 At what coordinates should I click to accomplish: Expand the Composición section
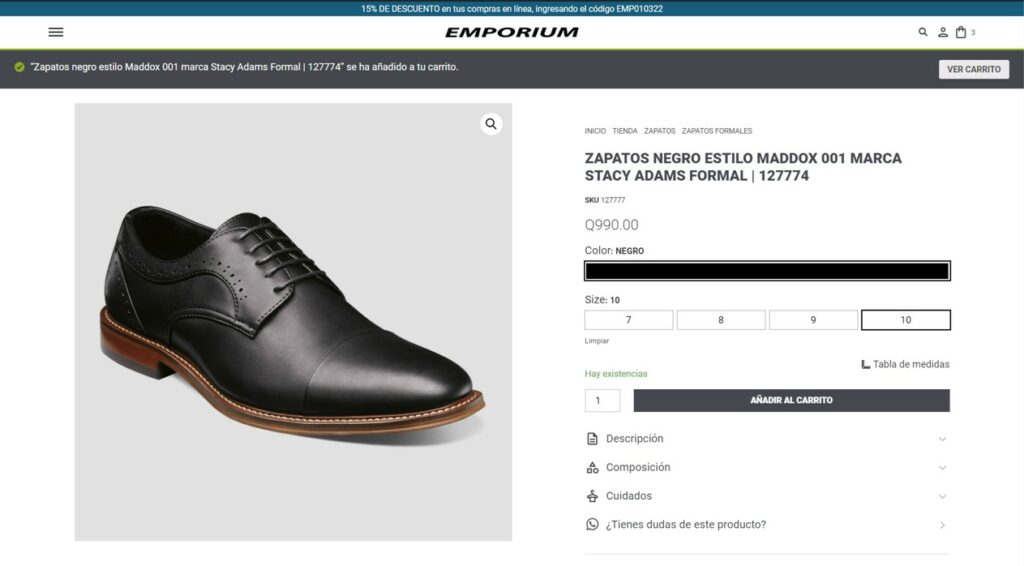tap(767, 467)
